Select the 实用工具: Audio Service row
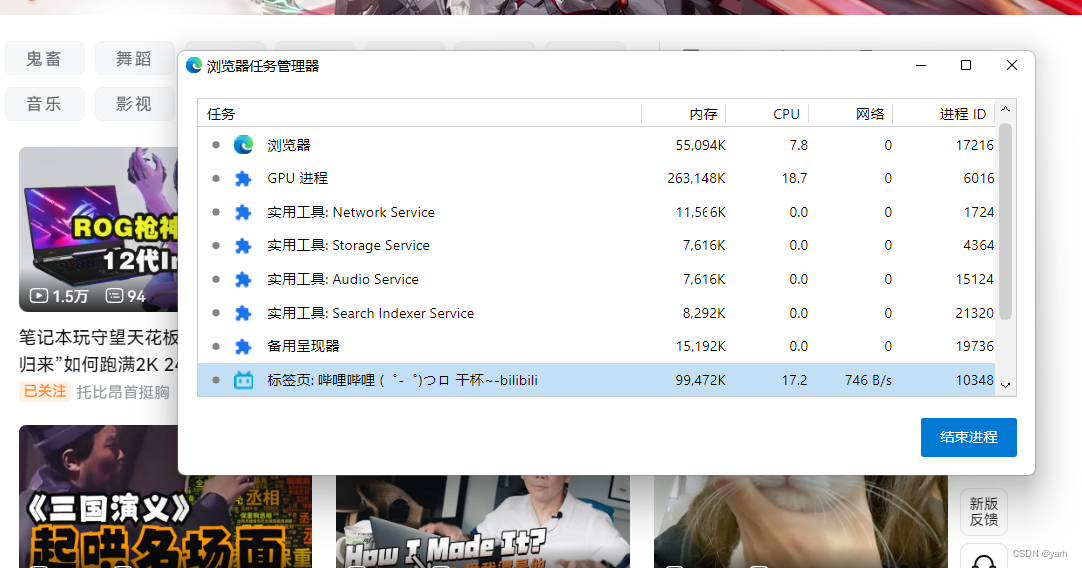Image resolution: width=1082 pixels, height=568 pixels. click(596, 279)
